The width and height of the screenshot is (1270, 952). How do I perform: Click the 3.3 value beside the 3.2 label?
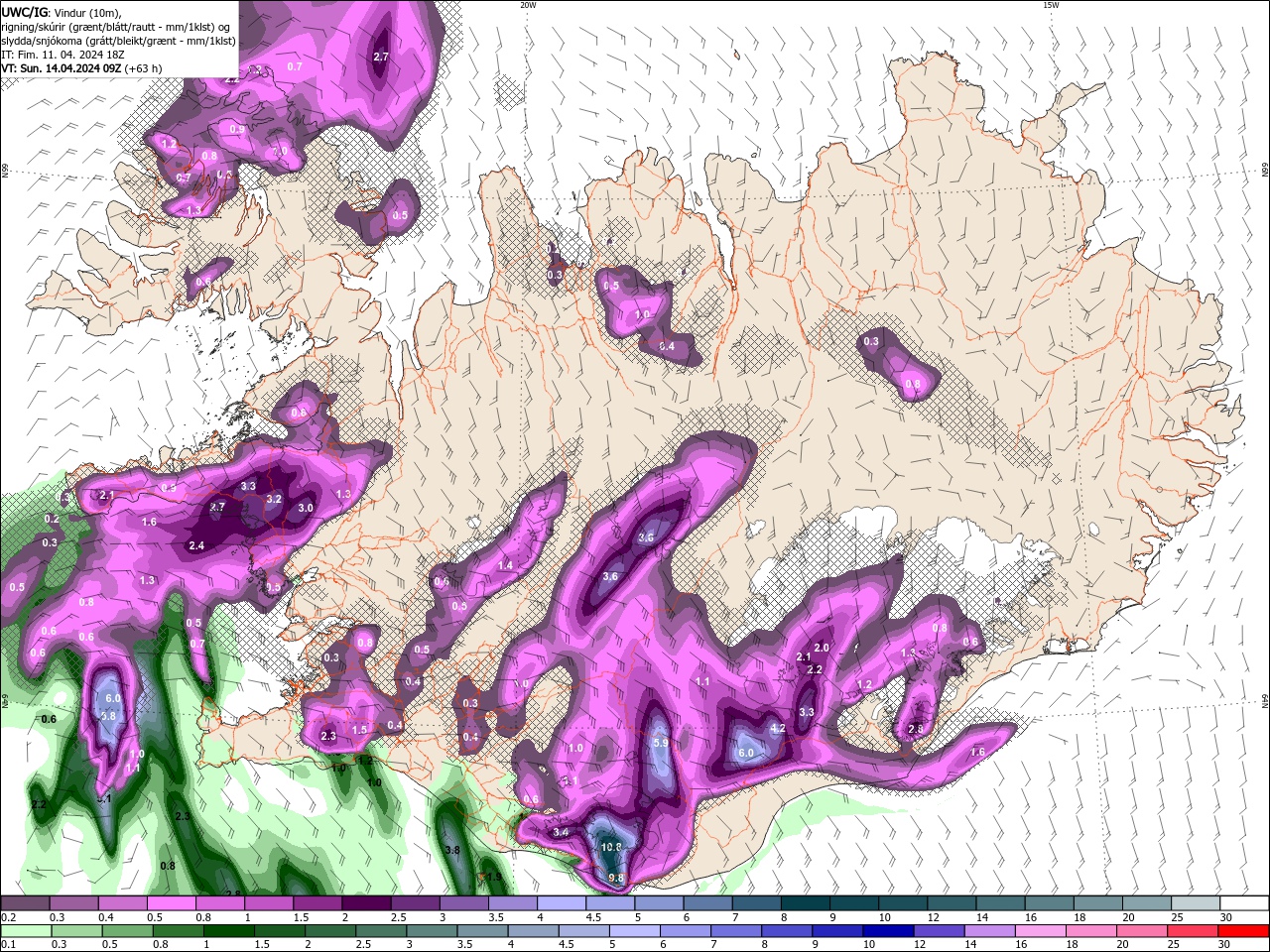(248, 486)
